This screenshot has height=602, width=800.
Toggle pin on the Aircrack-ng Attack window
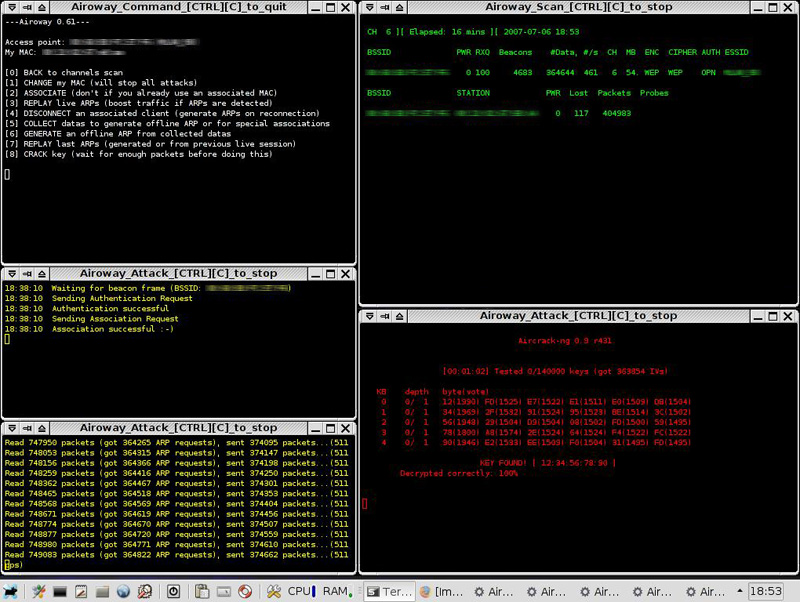(x=385, y=316)
